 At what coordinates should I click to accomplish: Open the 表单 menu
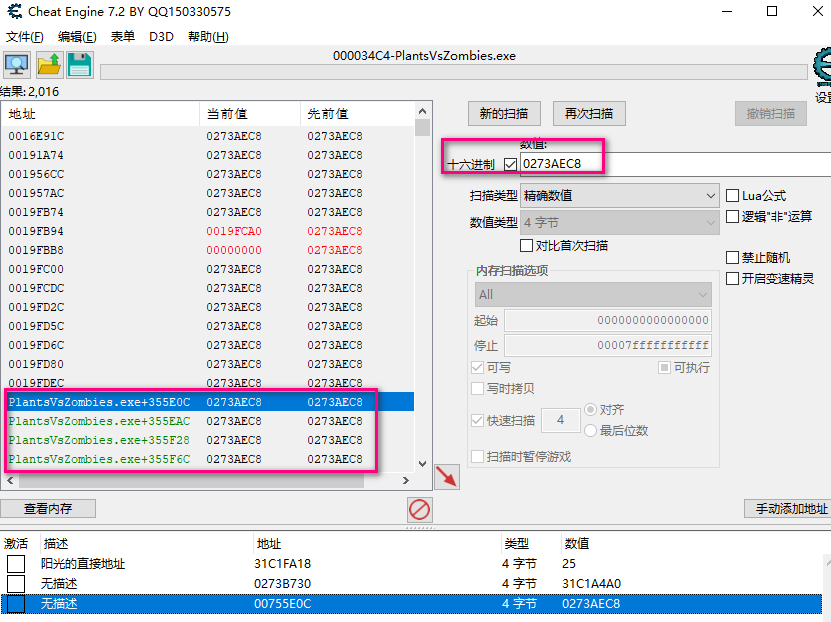(123, 37)
